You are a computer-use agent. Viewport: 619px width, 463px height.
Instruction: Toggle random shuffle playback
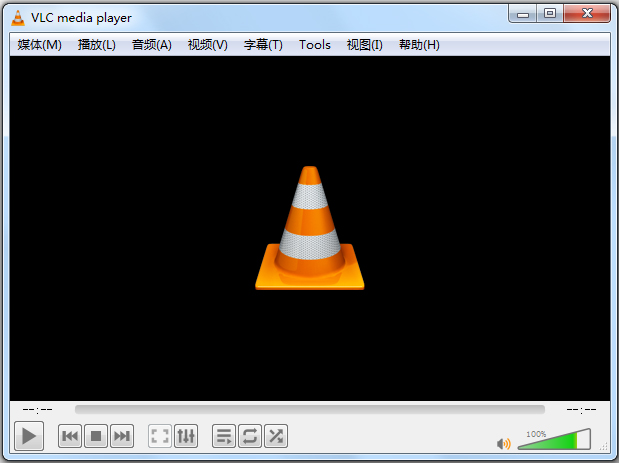pos(276,436)
